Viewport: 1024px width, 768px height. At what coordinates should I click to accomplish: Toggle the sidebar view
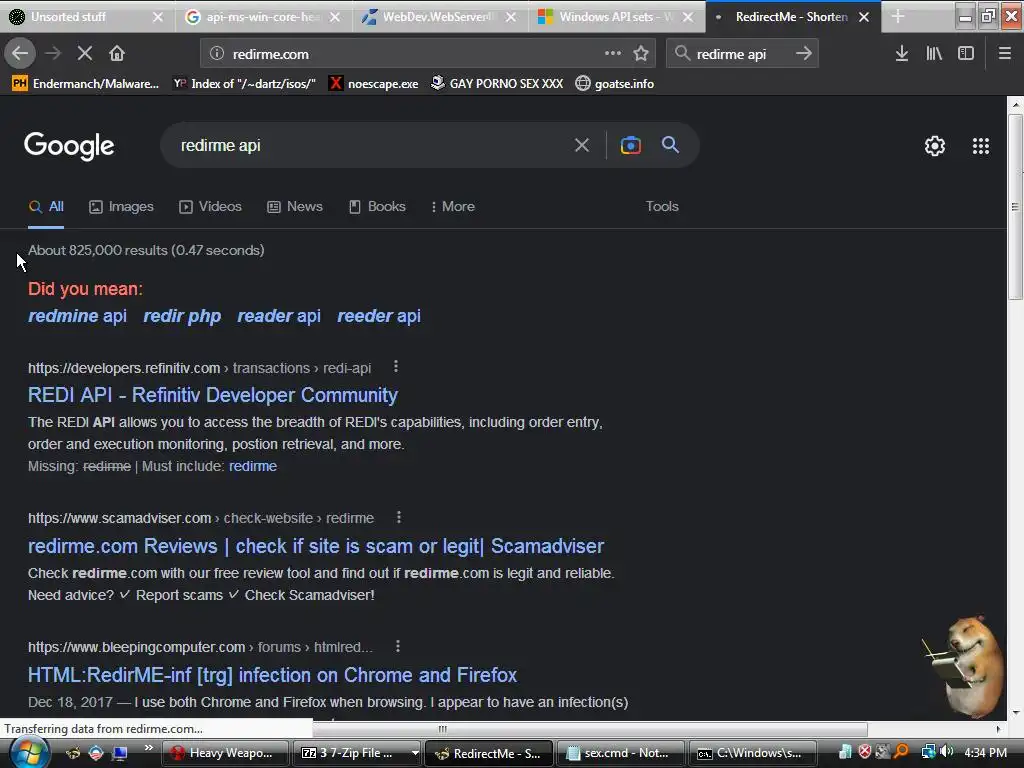pyautogui.click(x=966, y=54)
